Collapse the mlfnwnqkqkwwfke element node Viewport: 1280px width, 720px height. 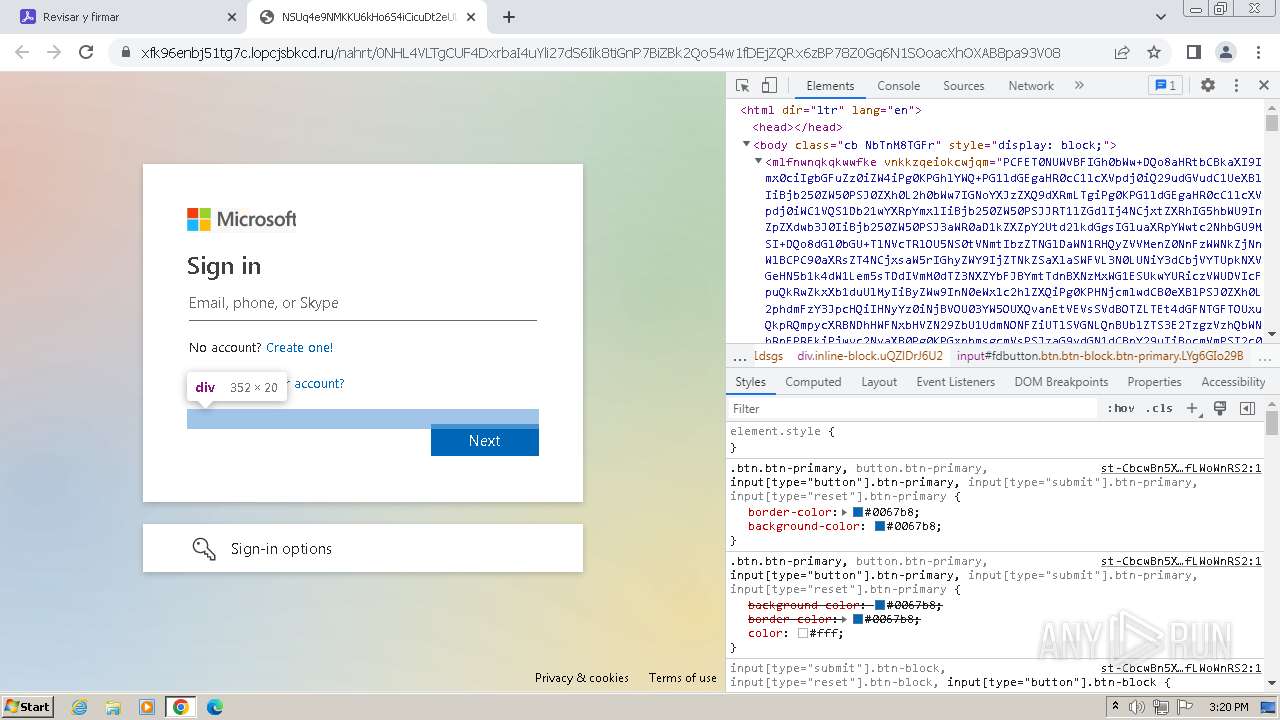(759, 162)
